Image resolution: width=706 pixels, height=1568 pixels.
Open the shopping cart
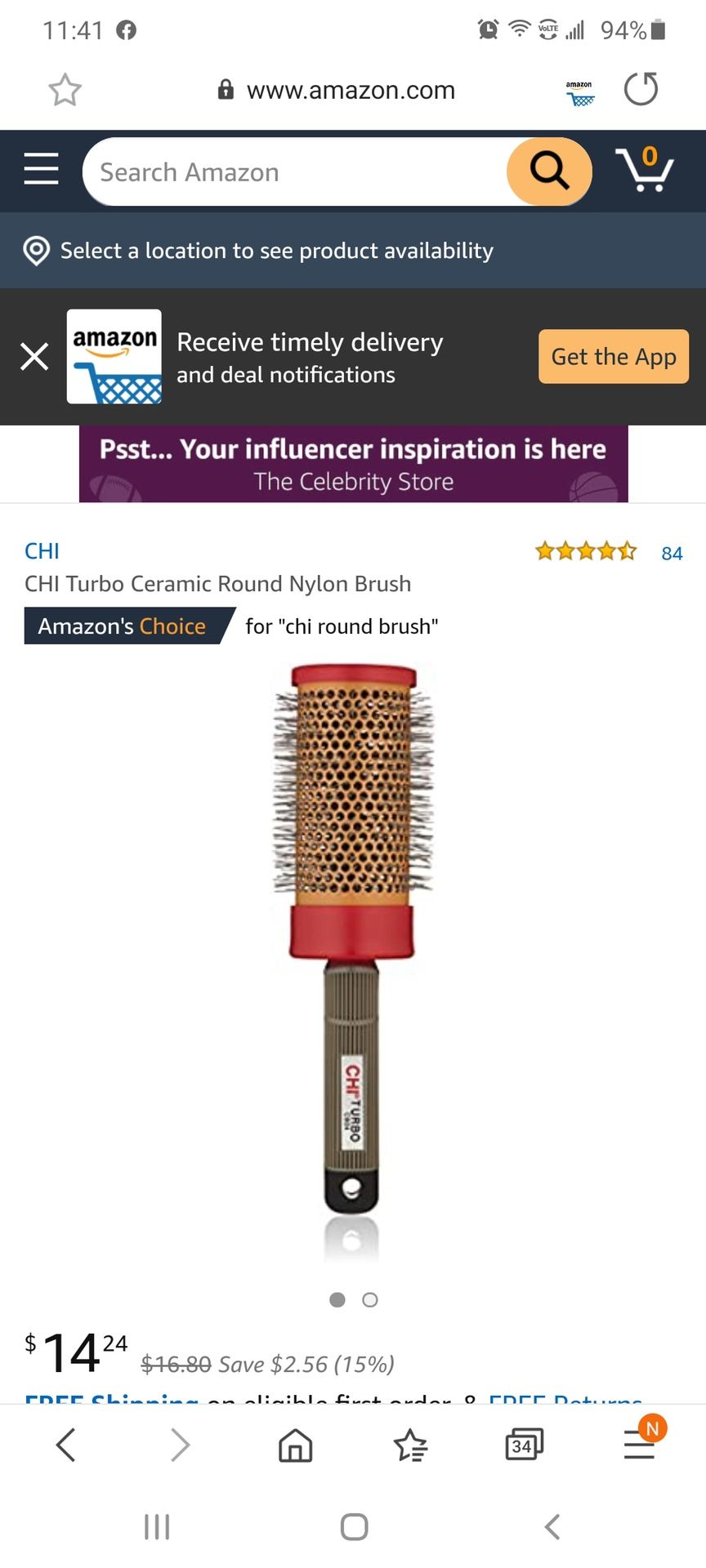coord(645,170)
